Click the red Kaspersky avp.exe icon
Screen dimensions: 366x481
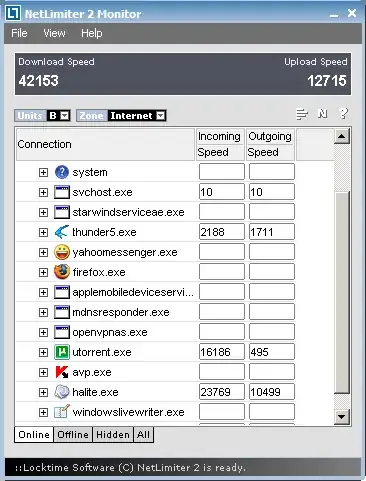[62, 372]
